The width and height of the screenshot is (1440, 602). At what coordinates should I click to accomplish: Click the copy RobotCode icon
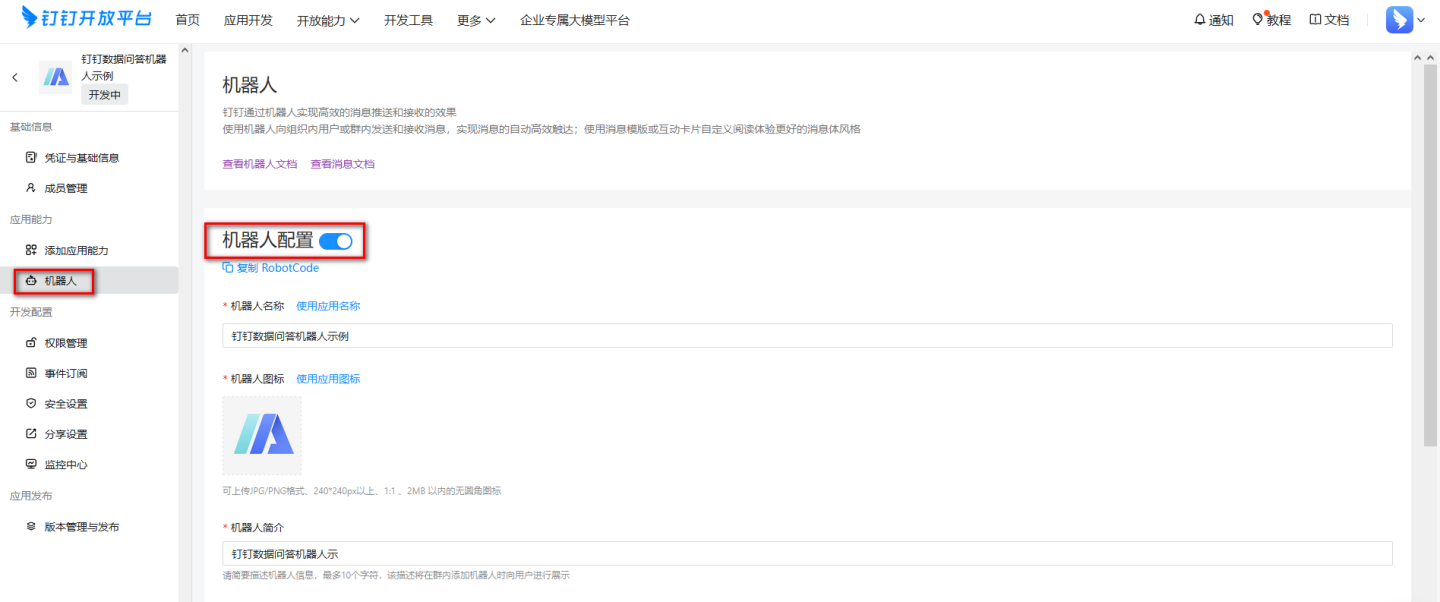228,268
